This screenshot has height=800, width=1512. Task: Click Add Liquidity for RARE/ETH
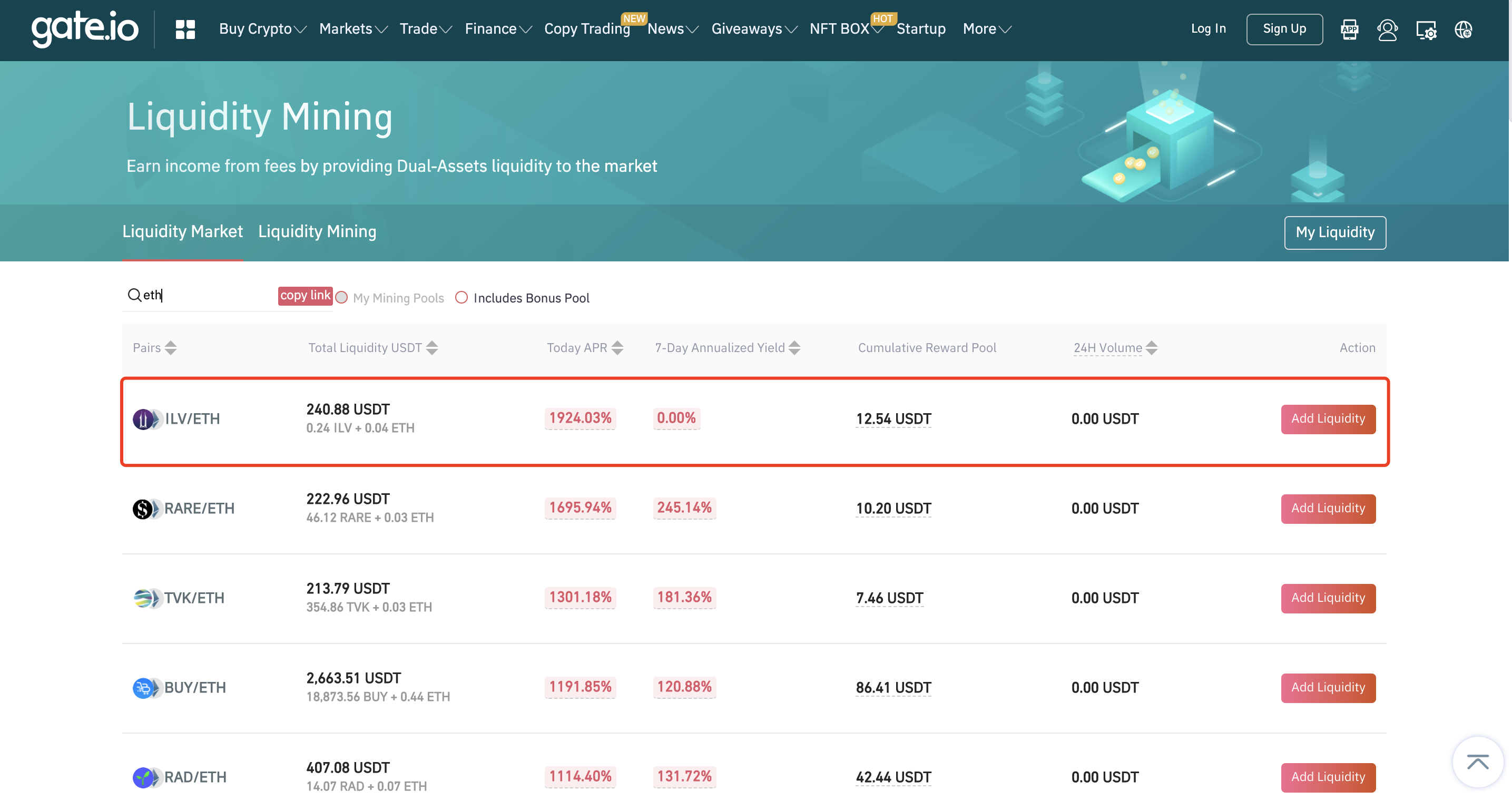pyautogui.click(x=1328, y=508)
